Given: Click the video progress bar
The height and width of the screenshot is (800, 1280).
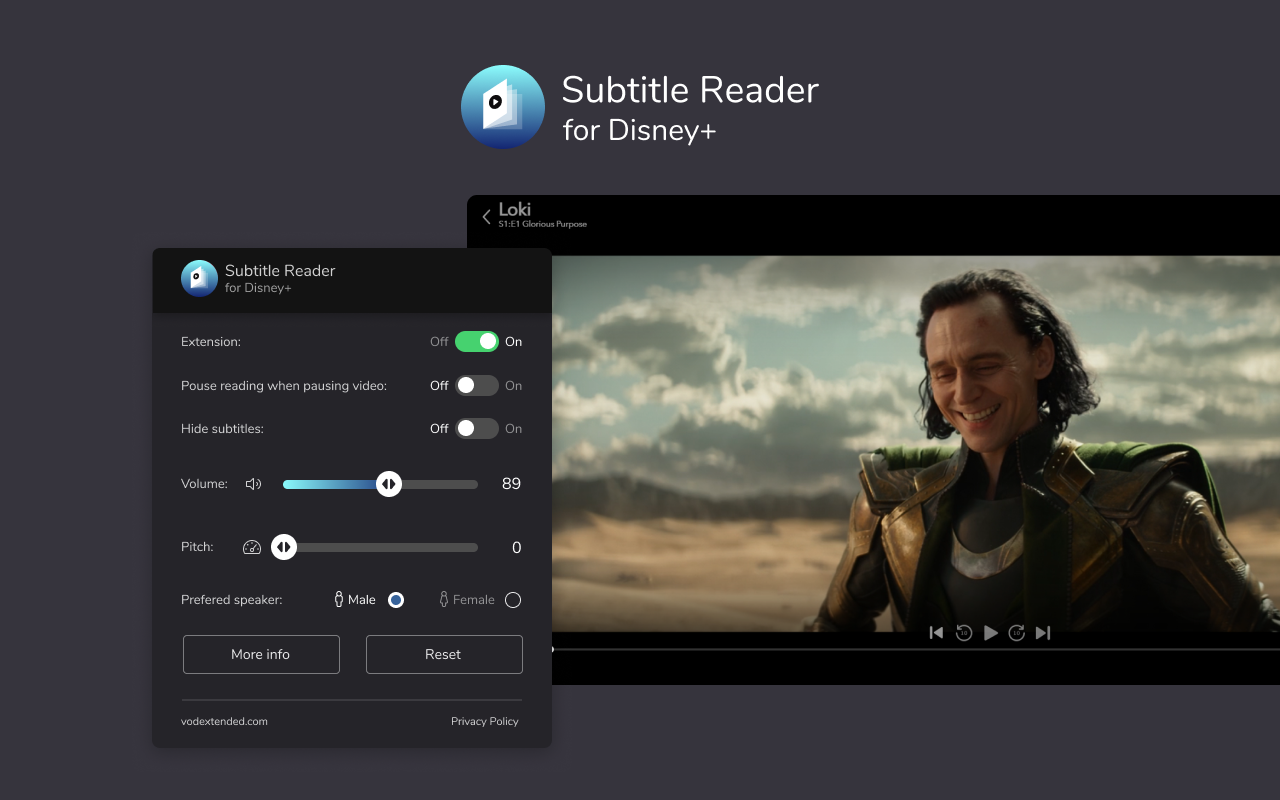Looking at the screenshot, I should pos(915,649).
